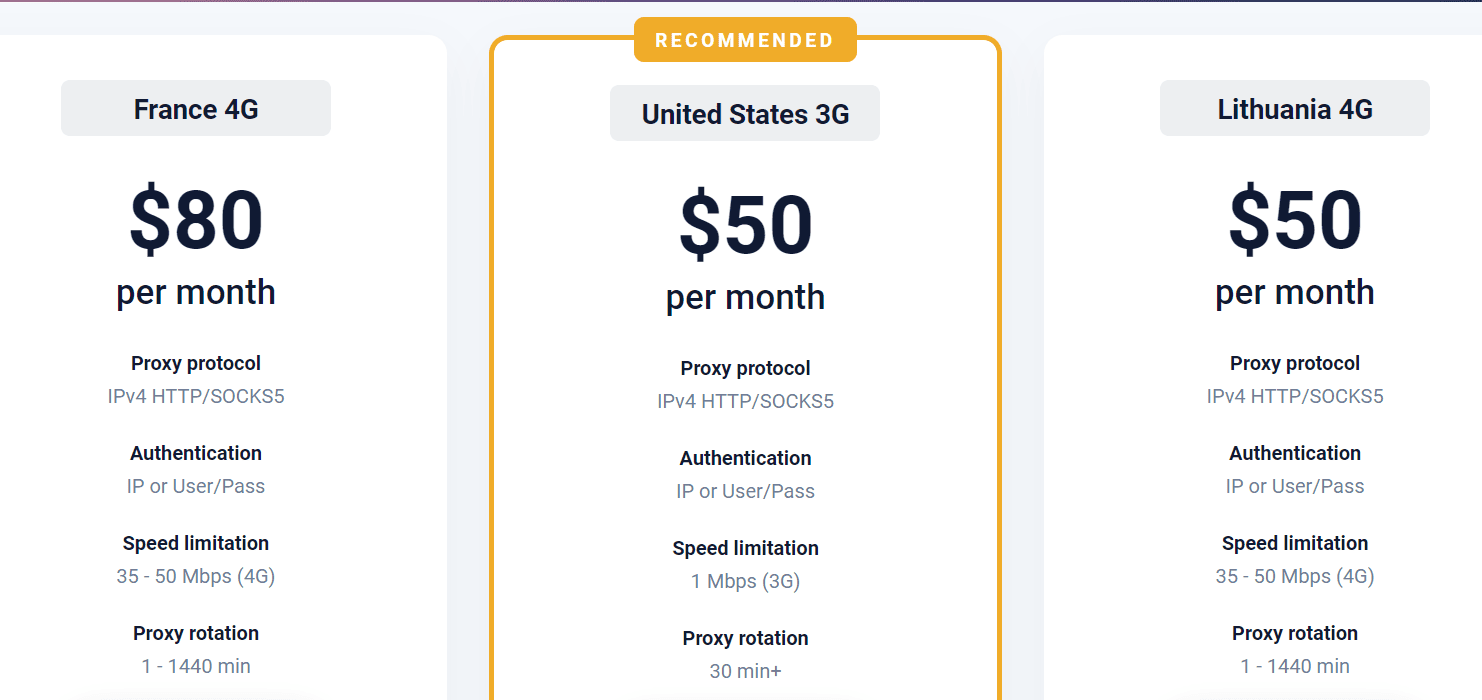This screenshot has height=700, width=1482.
Task: Select the United States 3G plan title
Action: tap(745, 114)
